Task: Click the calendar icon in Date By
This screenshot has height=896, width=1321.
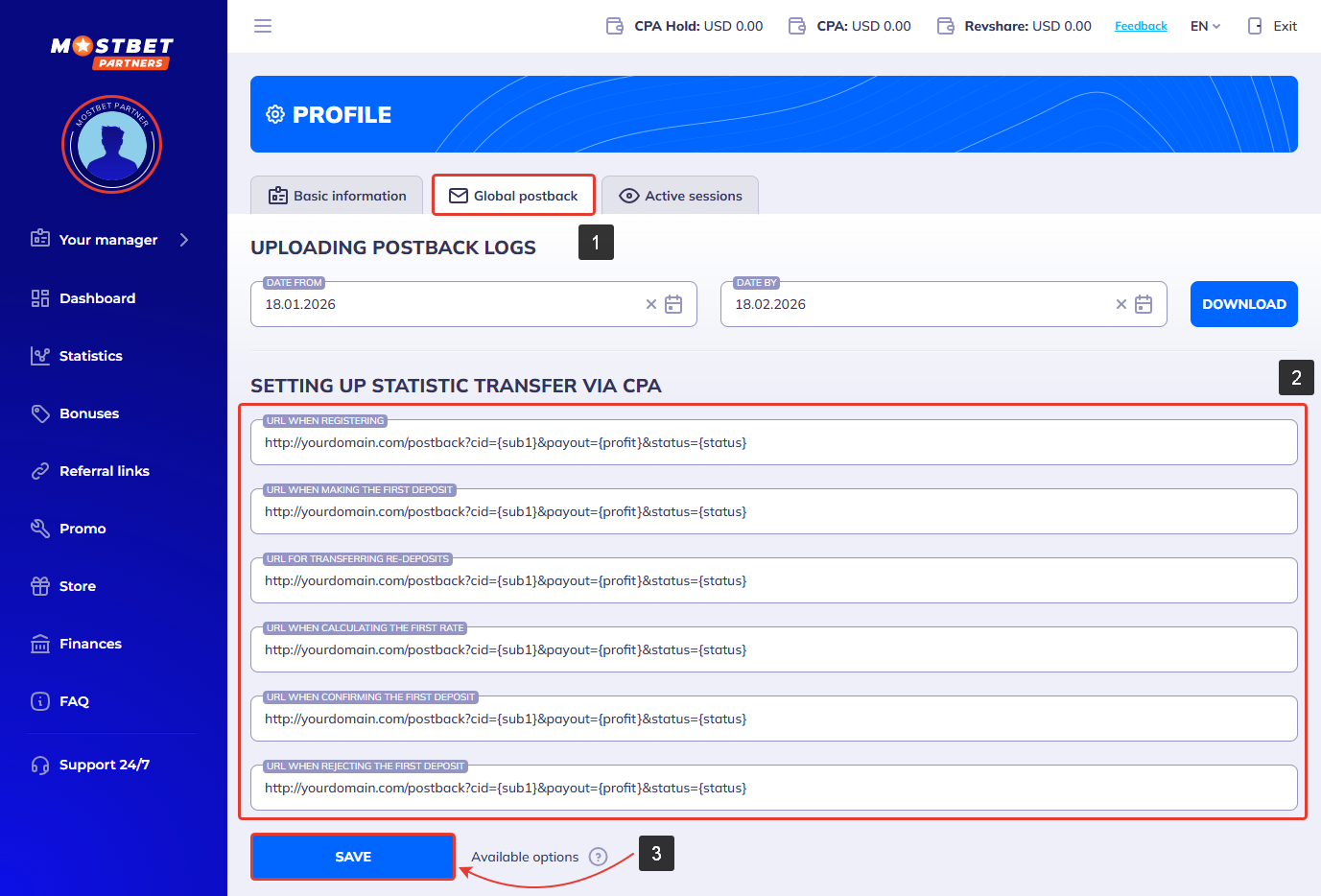Action: (1144, 304)
